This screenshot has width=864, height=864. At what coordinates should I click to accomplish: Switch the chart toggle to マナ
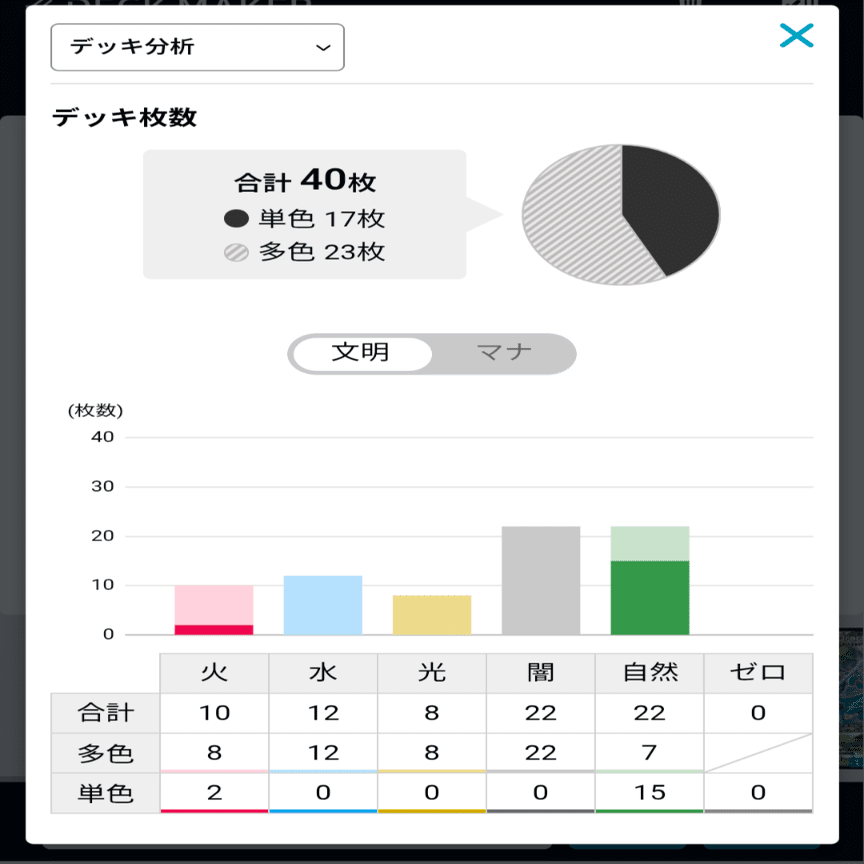click(505, 353)
